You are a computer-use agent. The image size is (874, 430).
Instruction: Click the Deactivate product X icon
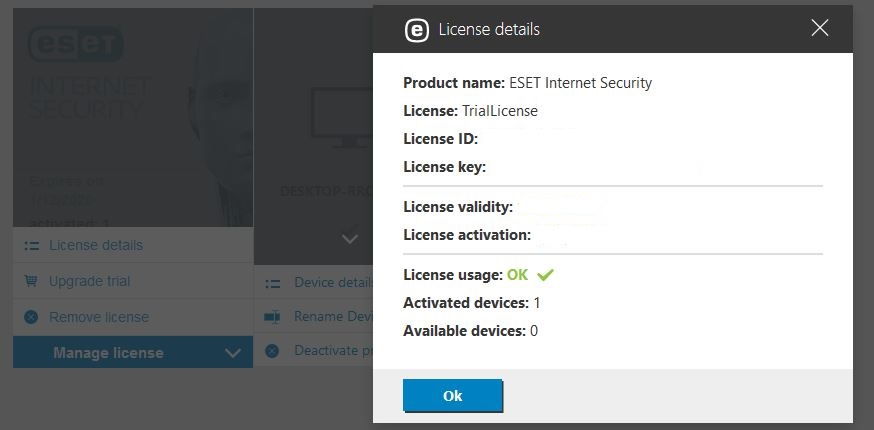tap(273, 351)
